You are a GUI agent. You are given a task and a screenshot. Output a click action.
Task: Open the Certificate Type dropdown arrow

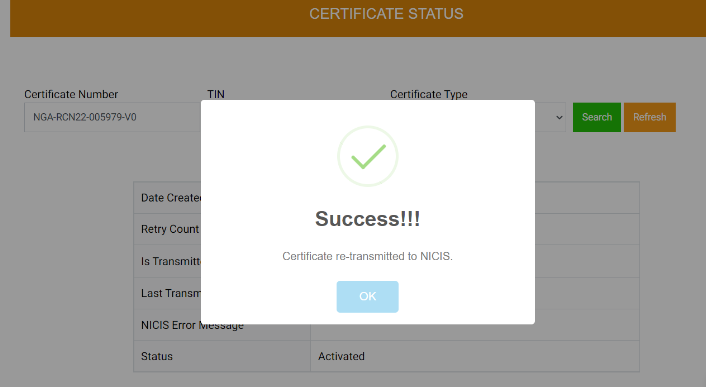[559, 117]
